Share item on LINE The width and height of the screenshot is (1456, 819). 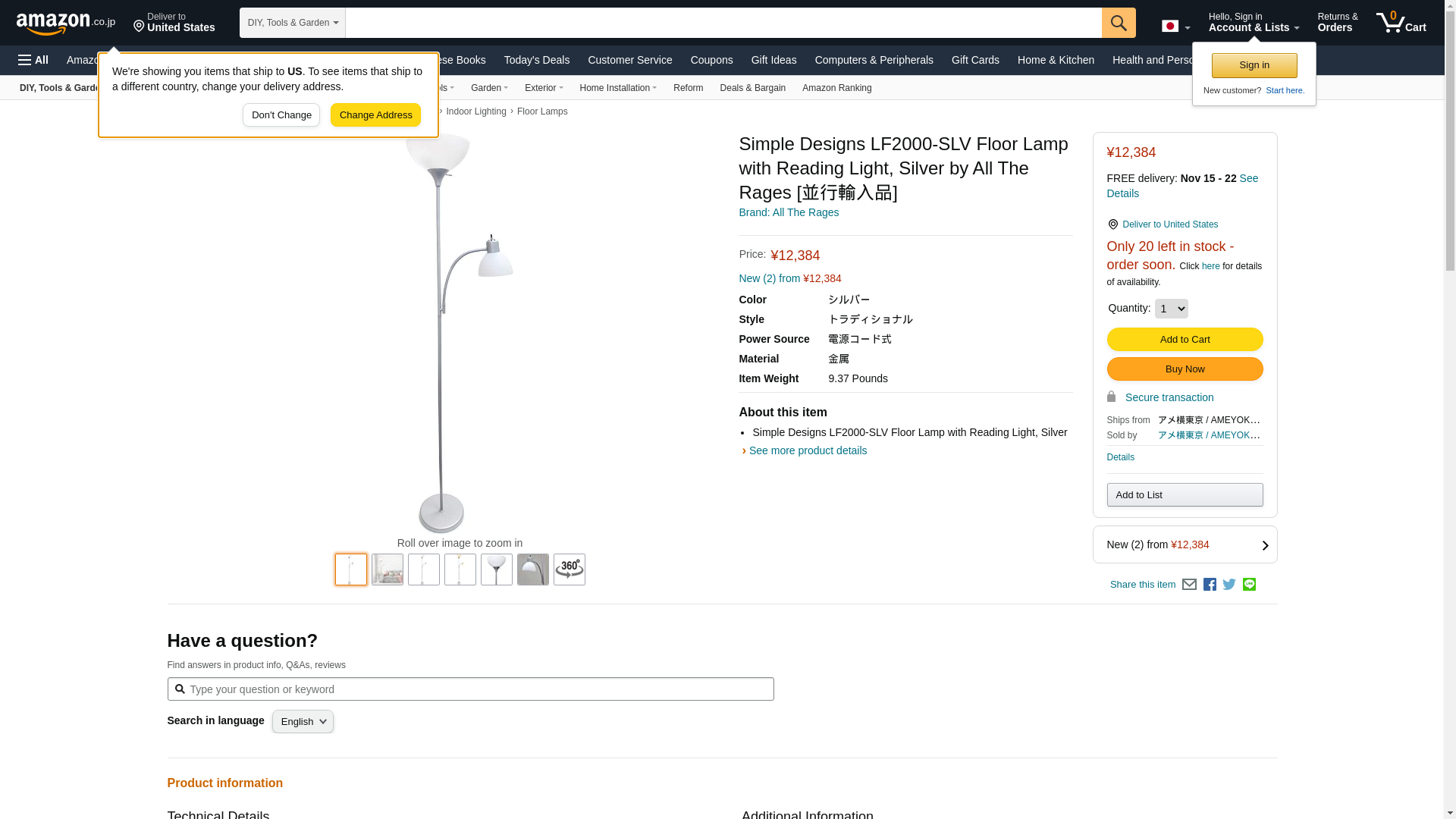[x=1249, y=585]
